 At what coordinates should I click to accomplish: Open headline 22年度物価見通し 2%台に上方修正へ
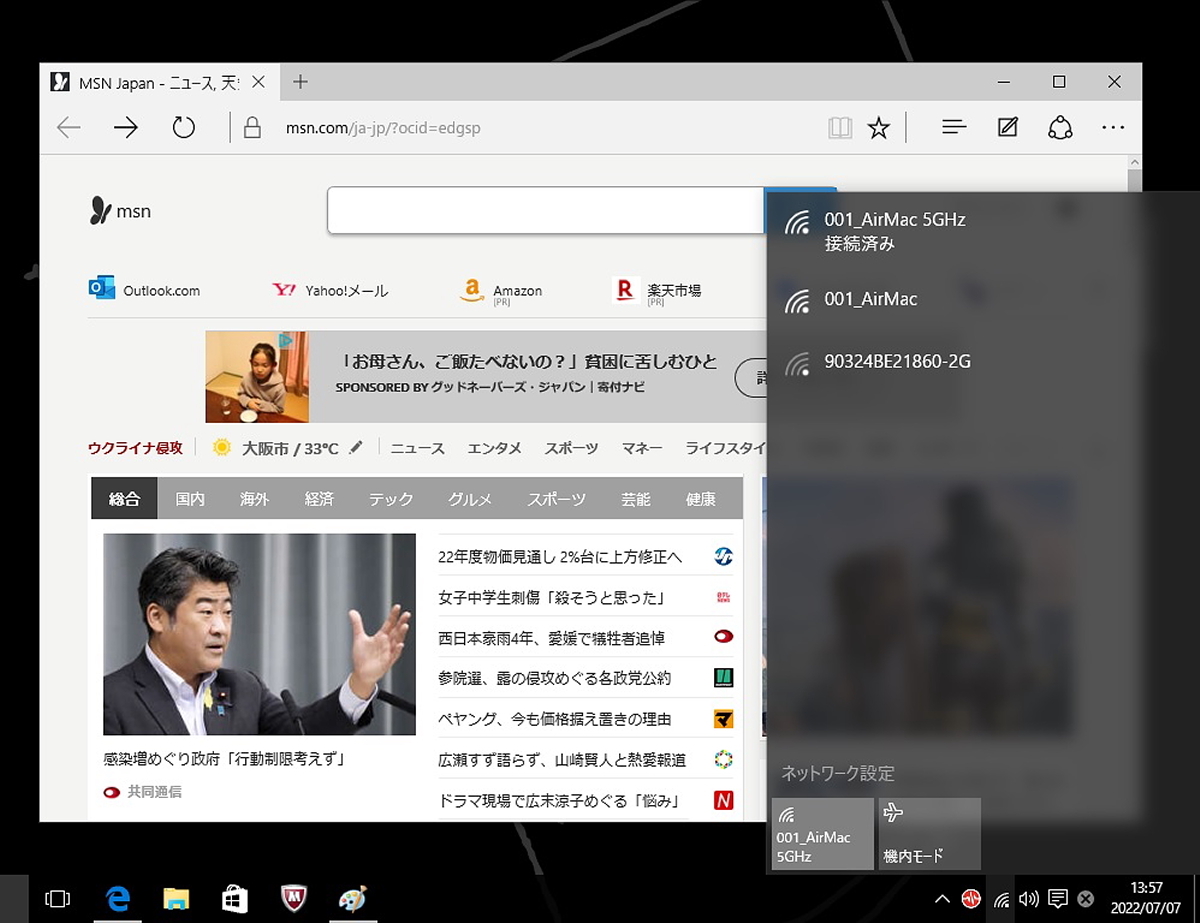point(560,557)
